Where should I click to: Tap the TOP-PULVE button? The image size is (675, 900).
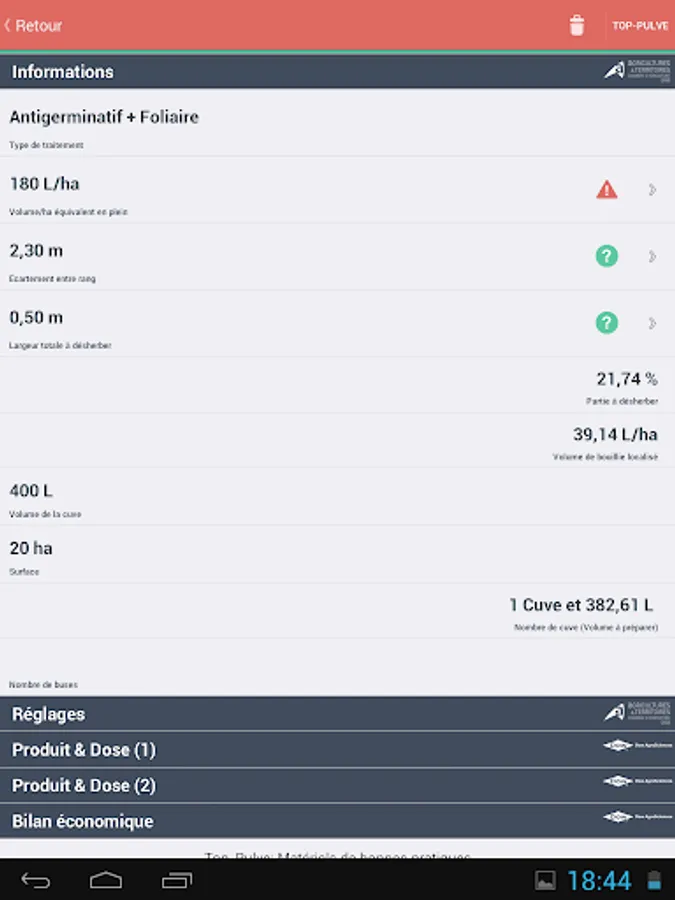[640, 26]
